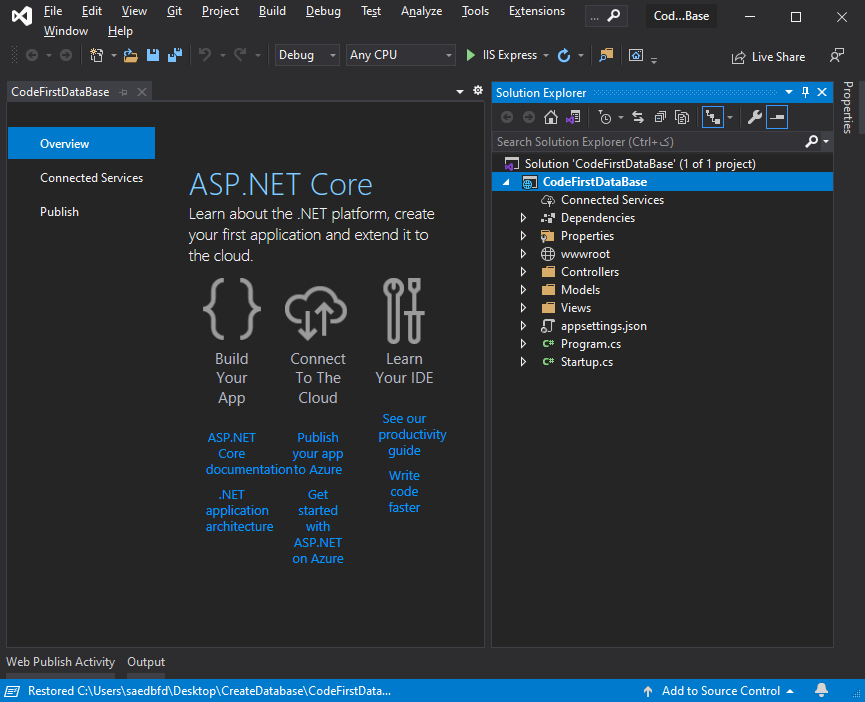Toggle Preview Selected Items
Image resolution: width=865 pixels, height=702 pixels.
777,117
